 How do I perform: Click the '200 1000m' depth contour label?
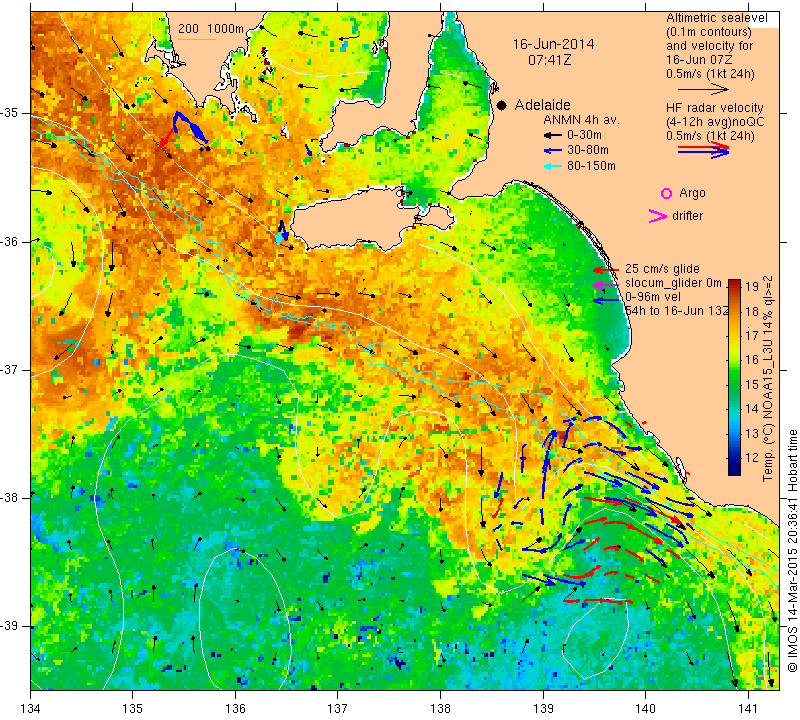[x=211, y=29]
